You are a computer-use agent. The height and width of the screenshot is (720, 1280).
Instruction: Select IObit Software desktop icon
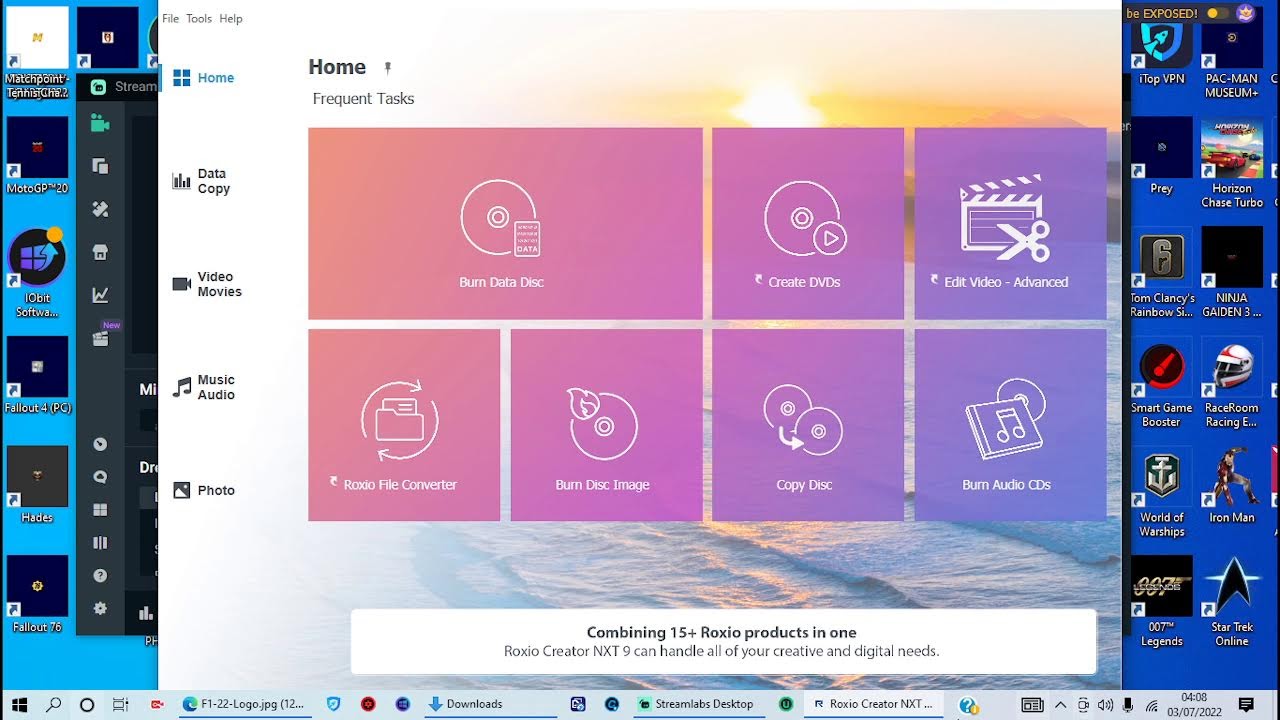pos(37,272)
